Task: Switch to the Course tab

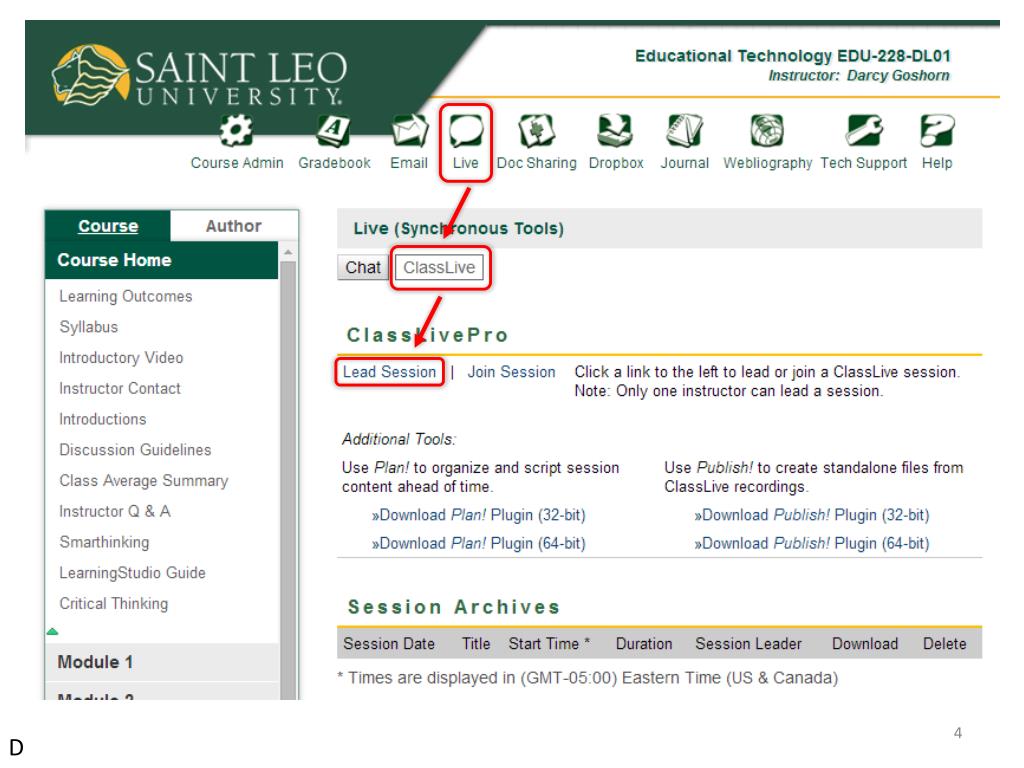Action: tap(108, 226)
